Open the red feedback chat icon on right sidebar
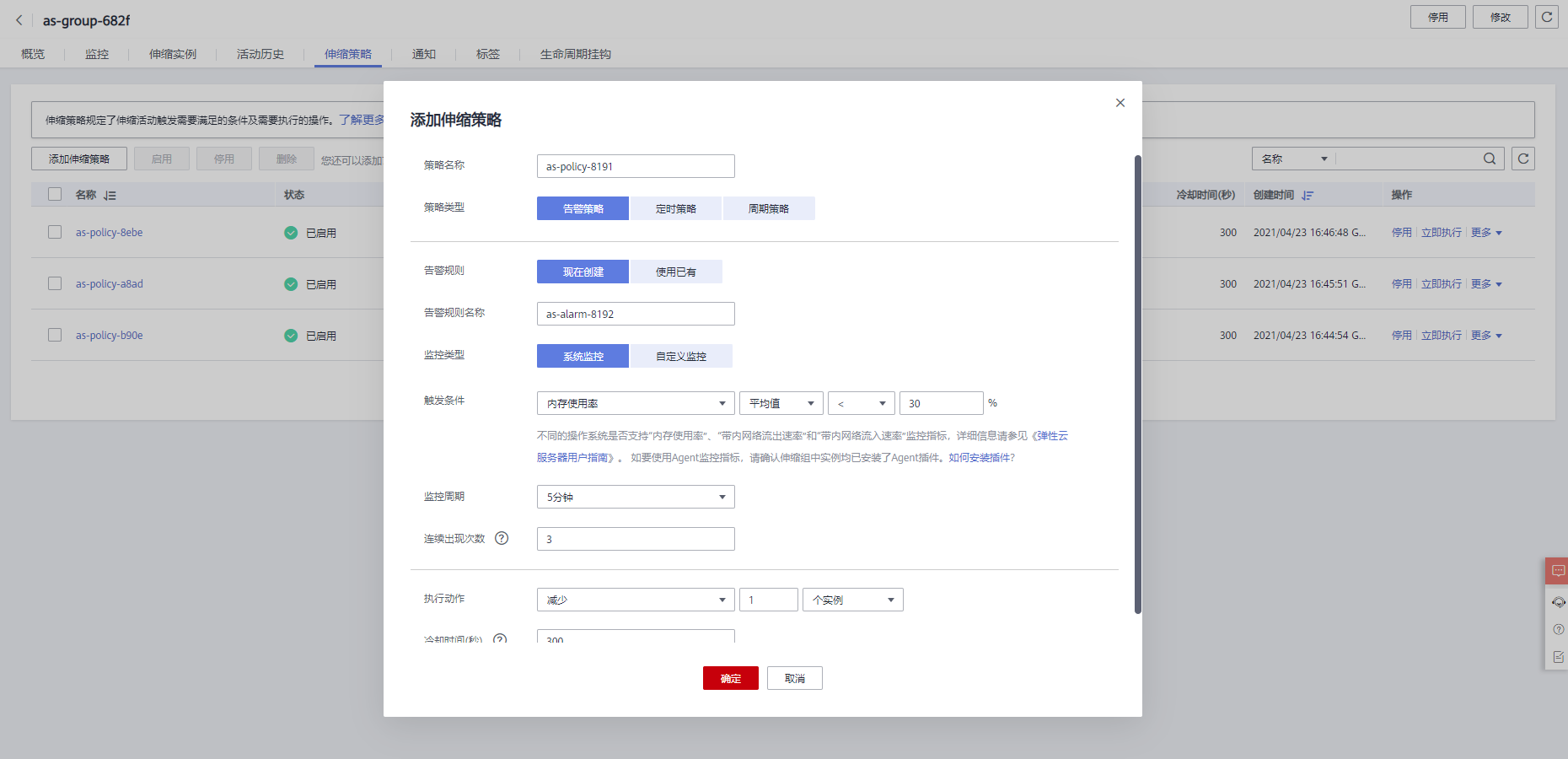 (x=1558, y=571)
